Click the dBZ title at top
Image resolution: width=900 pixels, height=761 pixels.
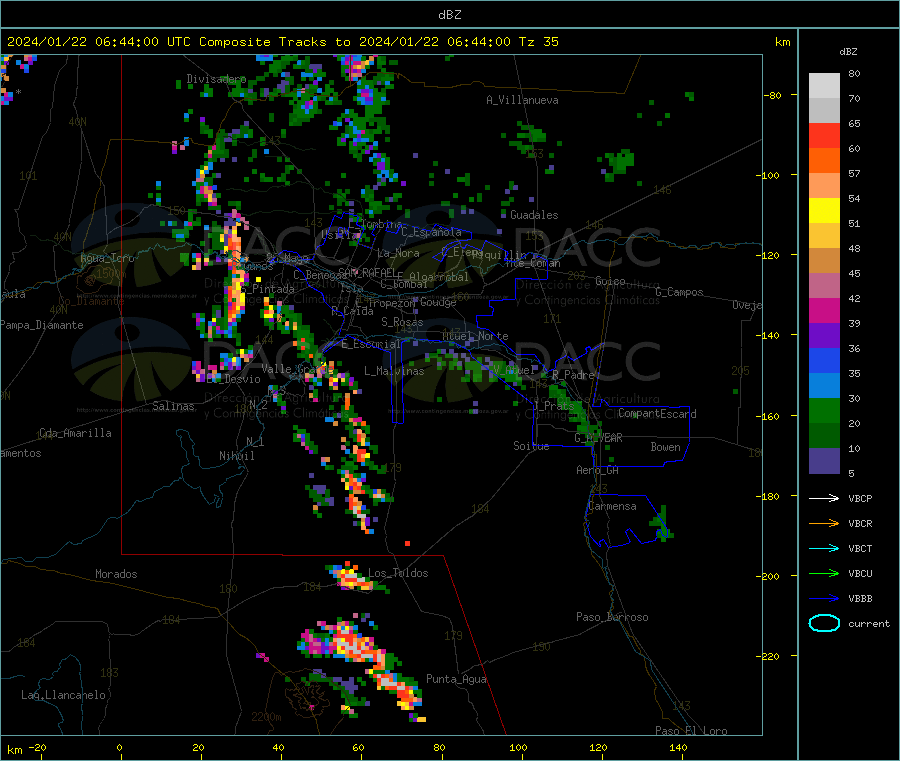(449, 15)
